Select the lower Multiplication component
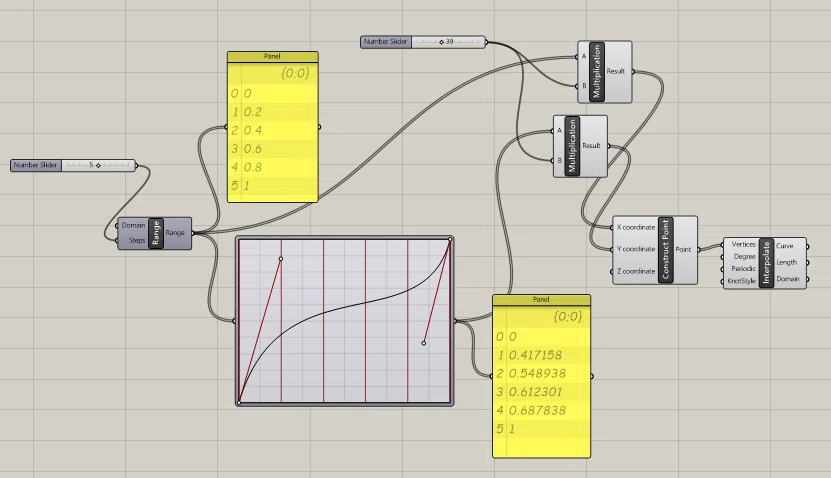This screenshot has width=831, height=478. pos(572,146)
